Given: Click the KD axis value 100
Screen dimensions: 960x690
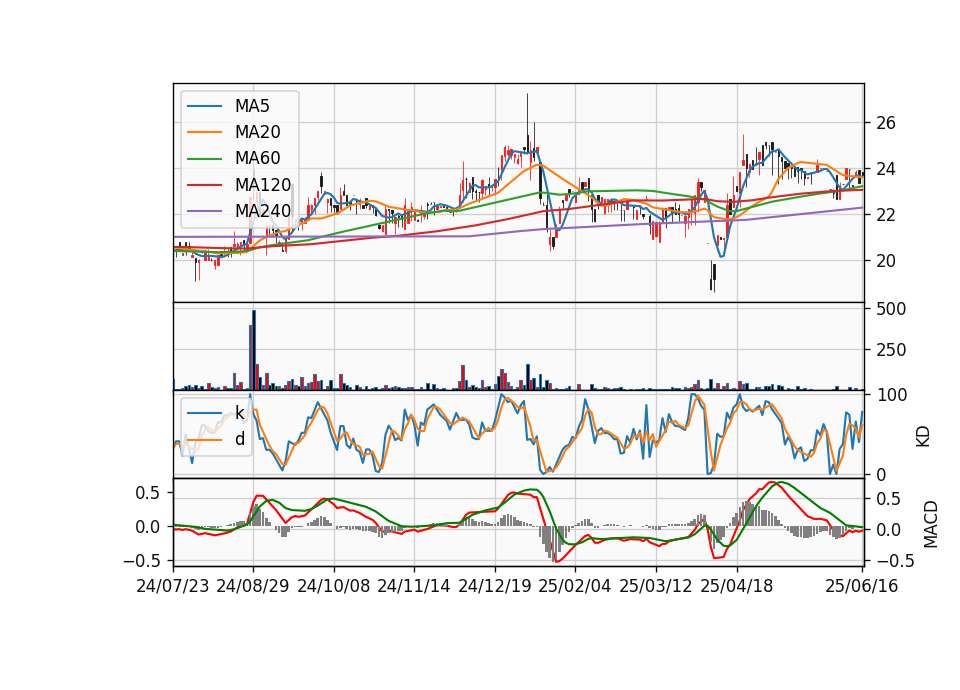Looking at the screenshot, I should (891, 395).
